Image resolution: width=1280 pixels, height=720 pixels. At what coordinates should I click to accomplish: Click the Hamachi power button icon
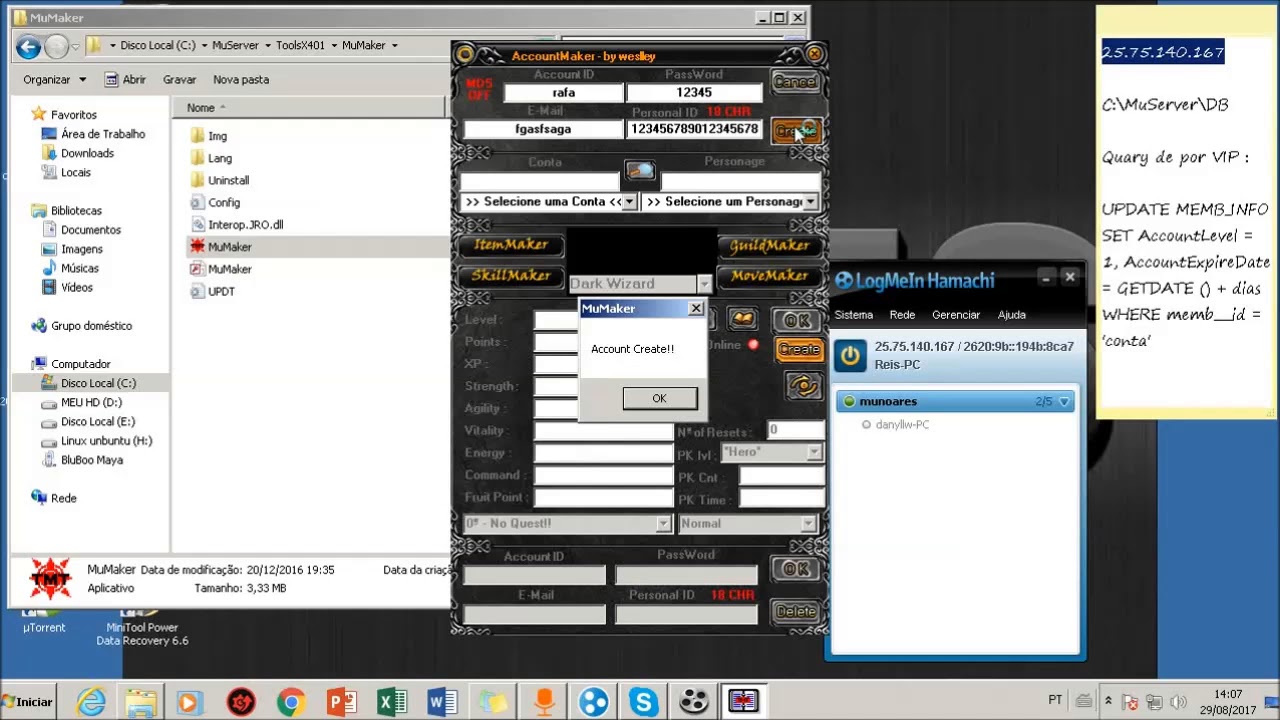pos(851,354)
